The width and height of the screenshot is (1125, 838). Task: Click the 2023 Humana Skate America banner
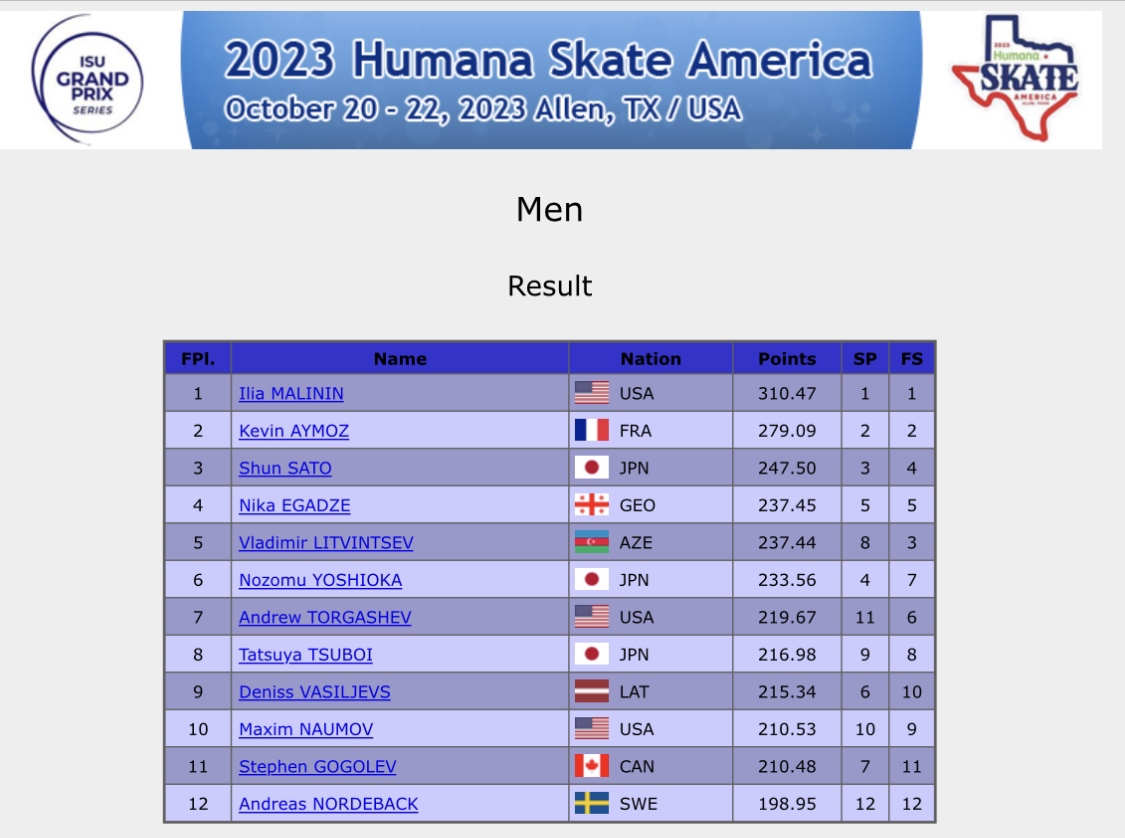(551, 80)
